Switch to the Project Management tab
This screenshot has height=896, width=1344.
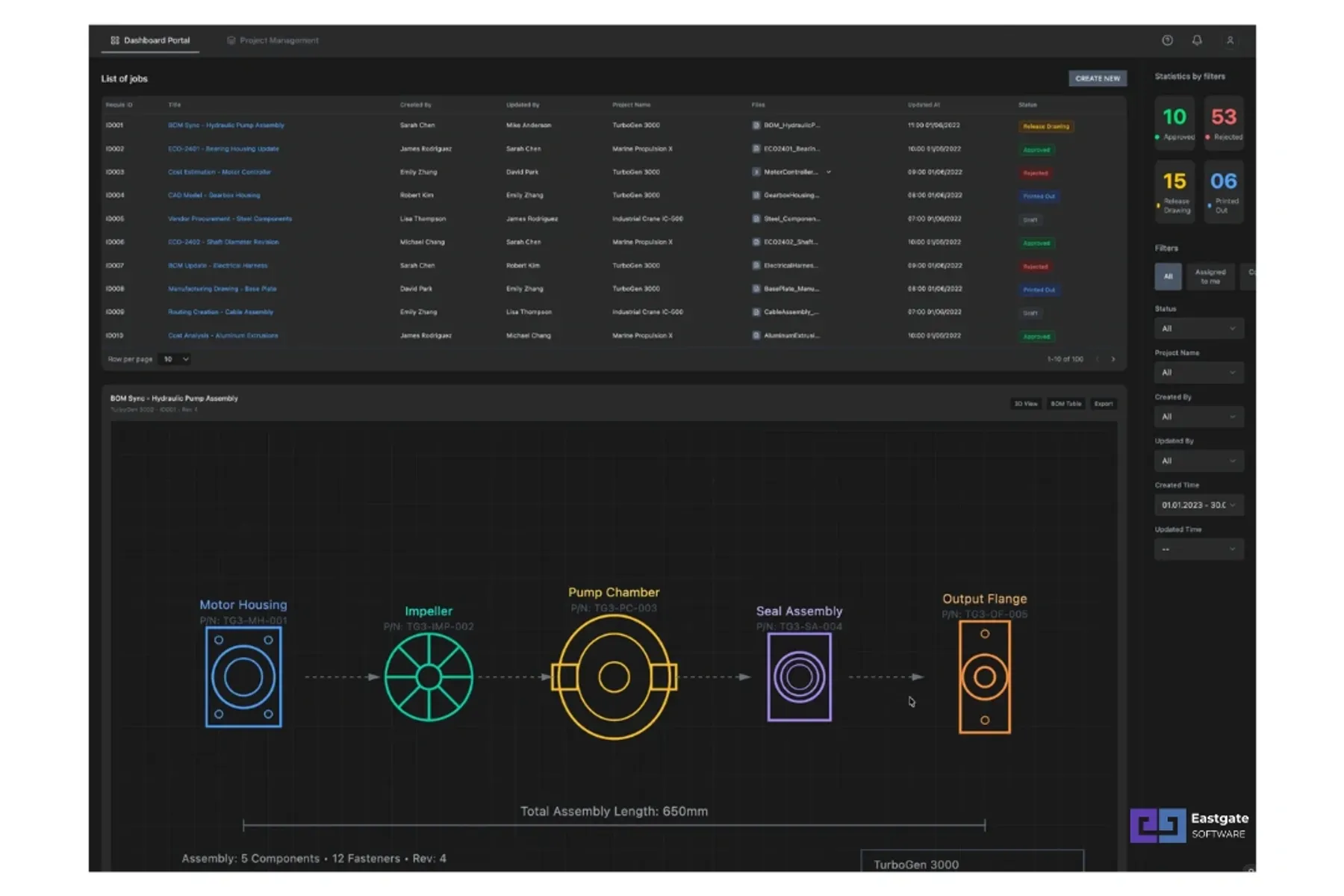(272, 40)
